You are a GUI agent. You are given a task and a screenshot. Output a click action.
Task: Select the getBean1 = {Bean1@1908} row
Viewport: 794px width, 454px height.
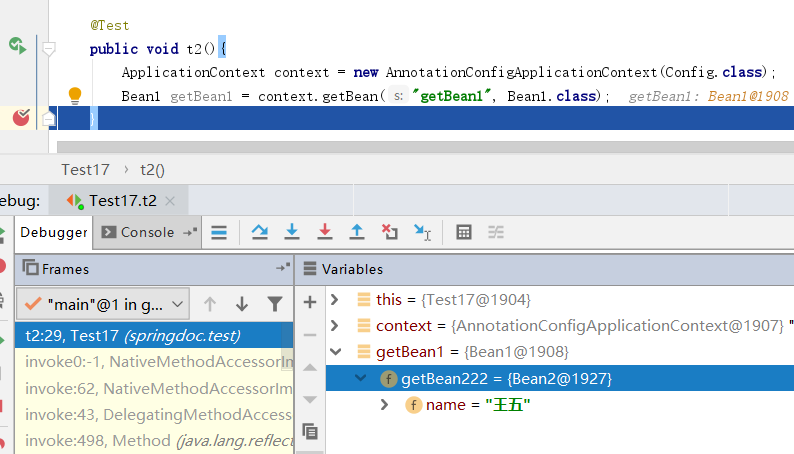pos(560,351)
